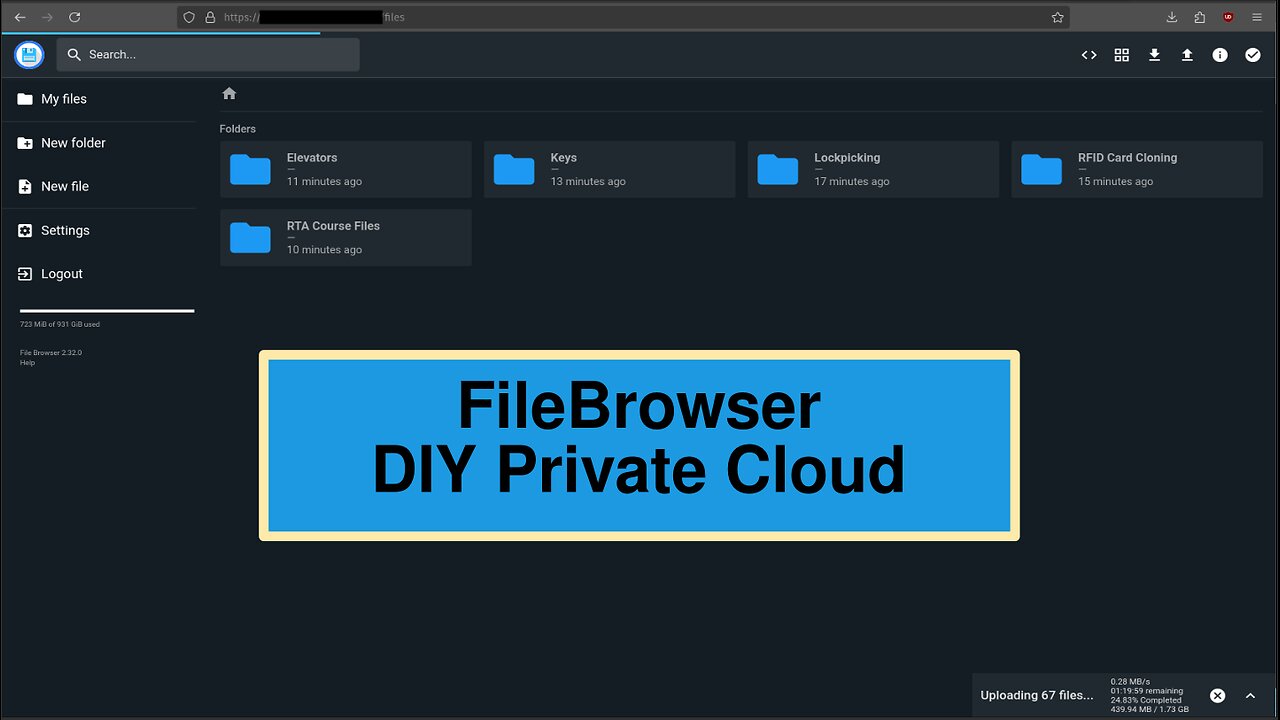1280x720 pixels.
Task: Click the New file document icon
Action: 25,187
